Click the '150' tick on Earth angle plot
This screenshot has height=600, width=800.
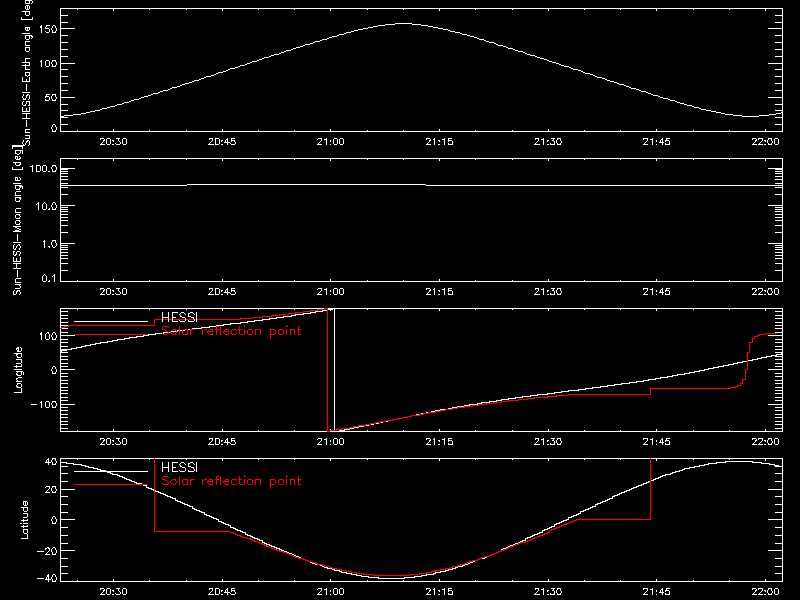click(48, 30)
